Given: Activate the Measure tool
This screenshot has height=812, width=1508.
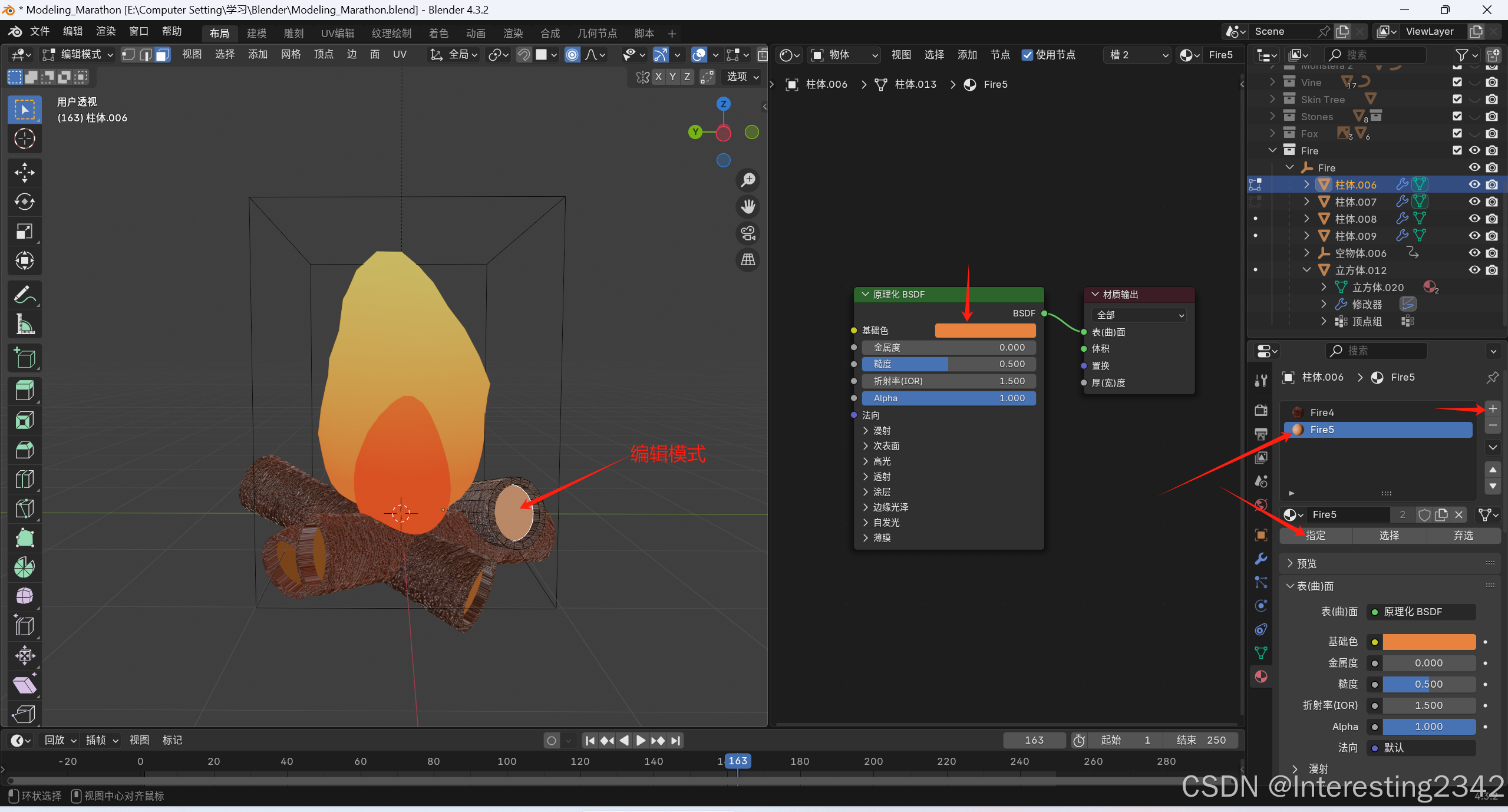Looking at the screenshot, I should click(24, 324).
